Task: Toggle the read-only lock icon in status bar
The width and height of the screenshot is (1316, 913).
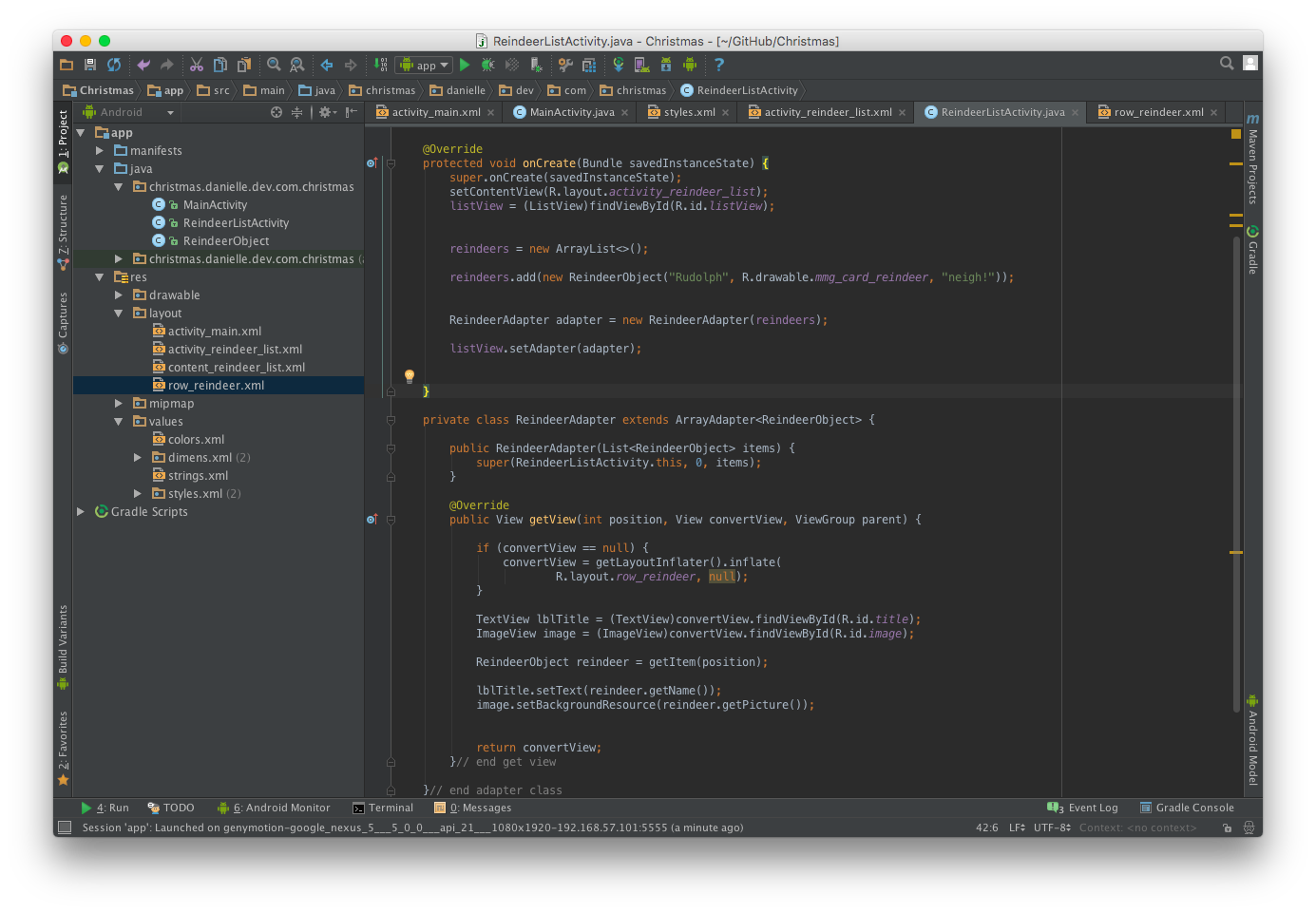Action: point(1227,827)
